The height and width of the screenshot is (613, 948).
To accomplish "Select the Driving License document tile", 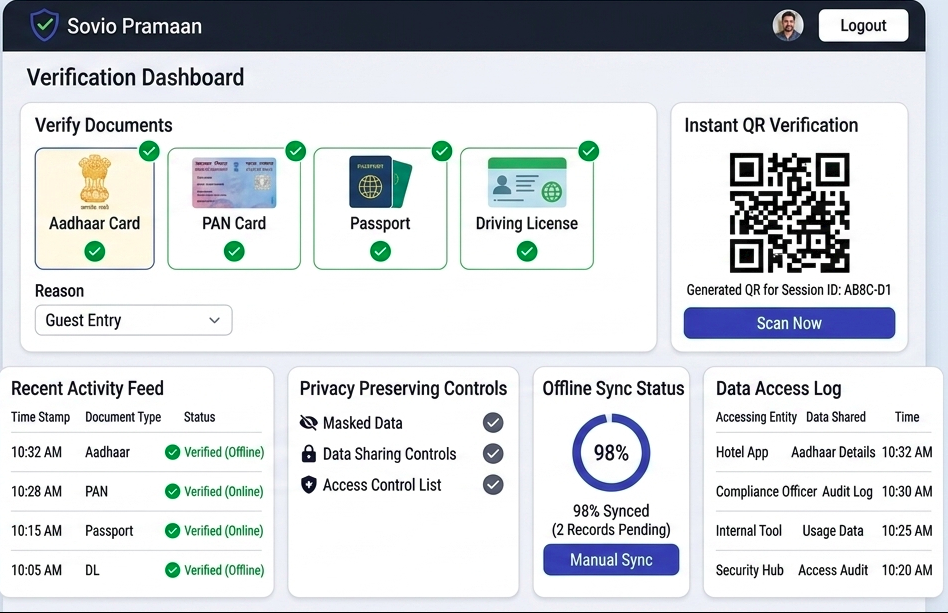I will click(x=527, y=209).
